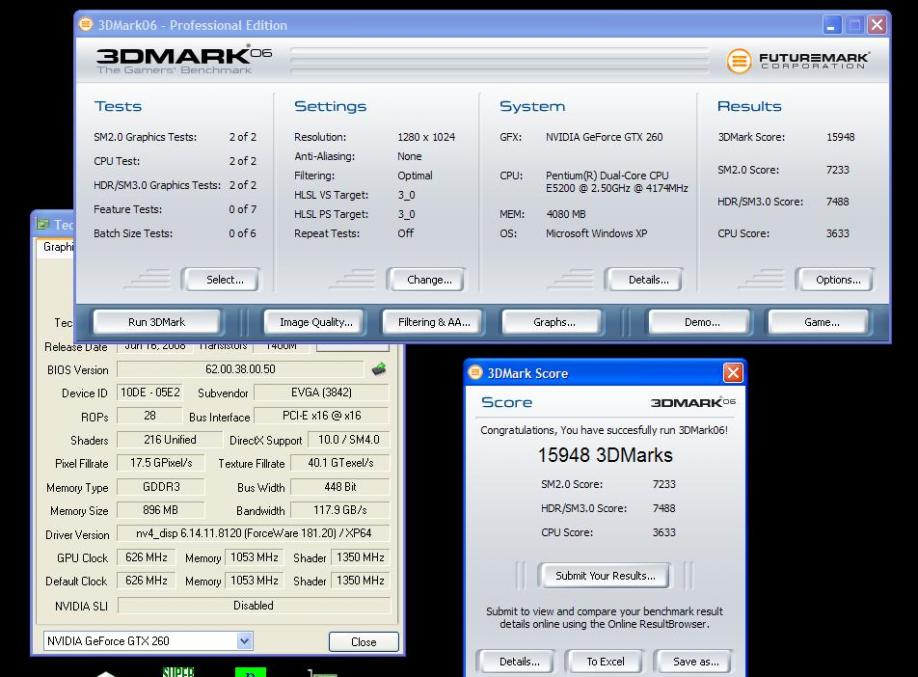Close the 3DMark Score dialog
This screenshot has width=918, height=677.
coord(733,372)
